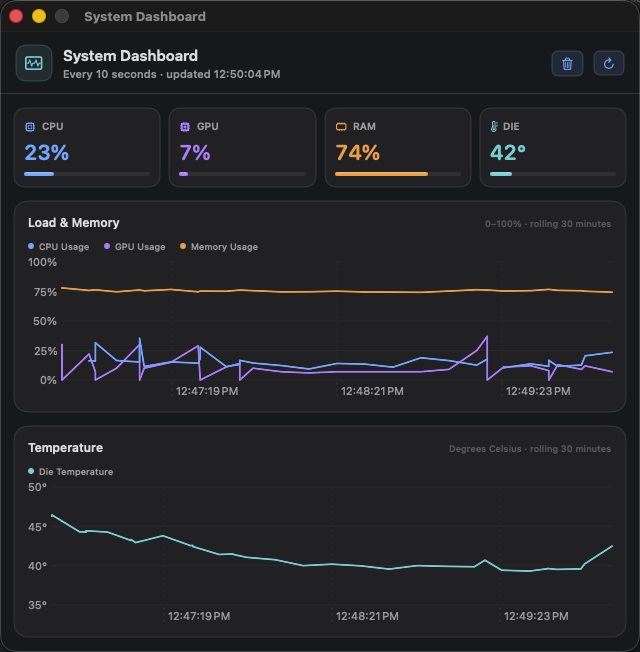Image resolution: width=640 pixels, height=652 pixels.
Task: Click the blue CPU Usage legend dot
Action: (31, 246)
